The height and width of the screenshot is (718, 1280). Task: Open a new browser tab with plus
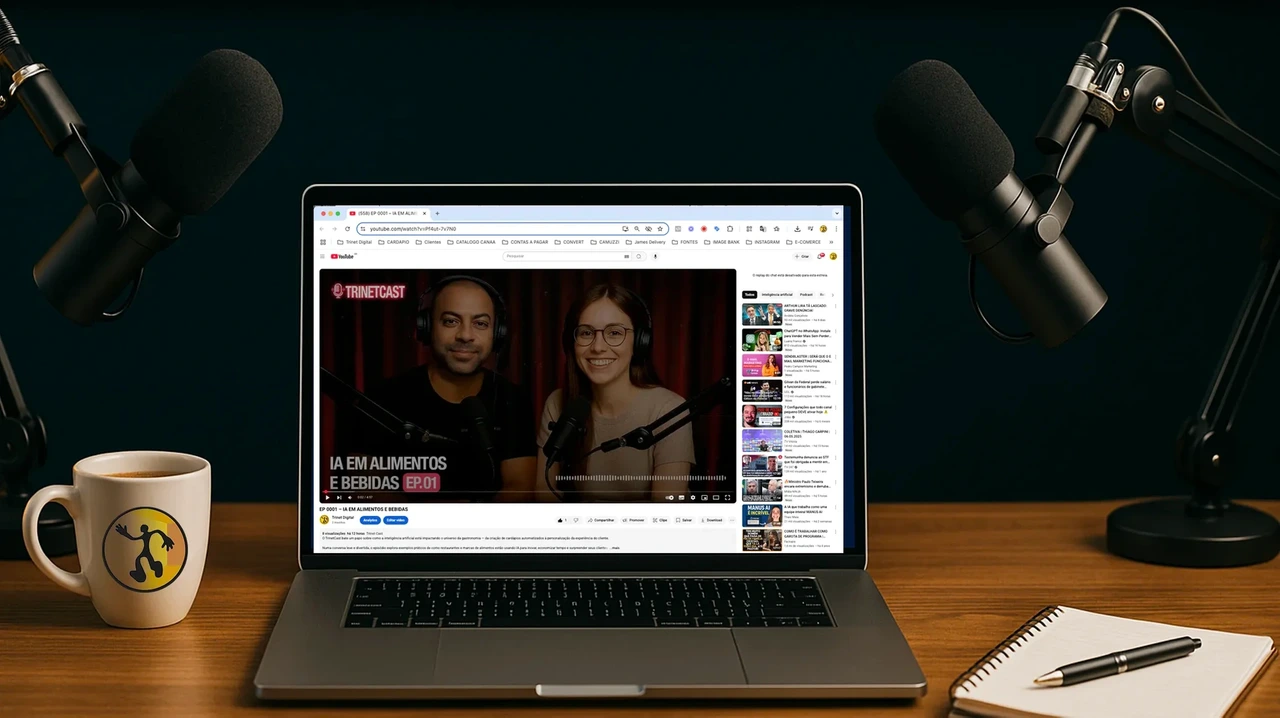click(x=437, y=213)
